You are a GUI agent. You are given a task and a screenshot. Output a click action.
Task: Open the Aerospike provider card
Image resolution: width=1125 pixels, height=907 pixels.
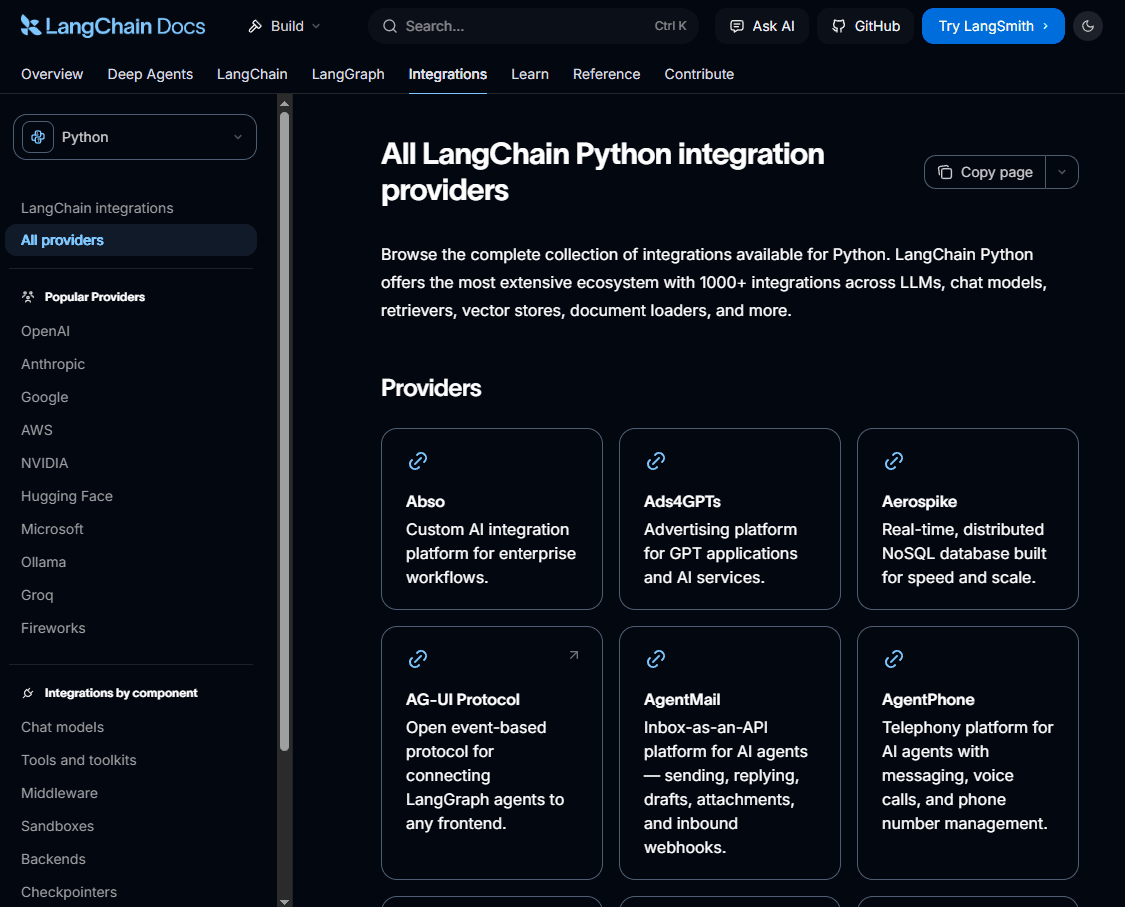pyautogui.click(x=968, y=520)
